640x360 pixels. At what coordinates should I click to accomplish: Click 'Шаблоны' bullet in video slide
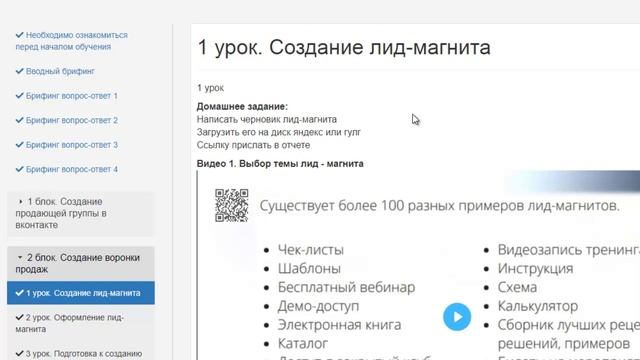coord(309,269)
